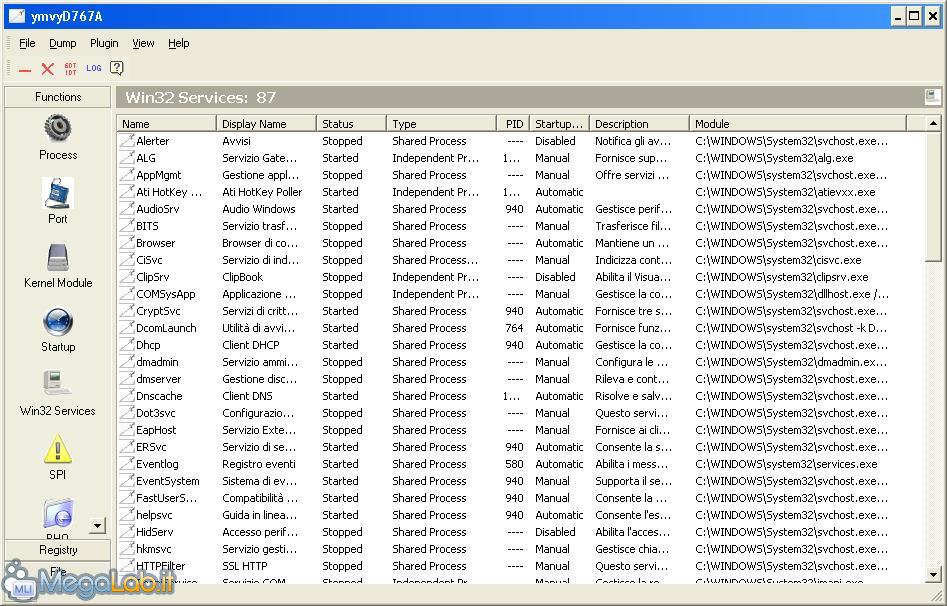Screen dimensions: 947x606
Task: Select the EapHost service name
Action: 156,430
